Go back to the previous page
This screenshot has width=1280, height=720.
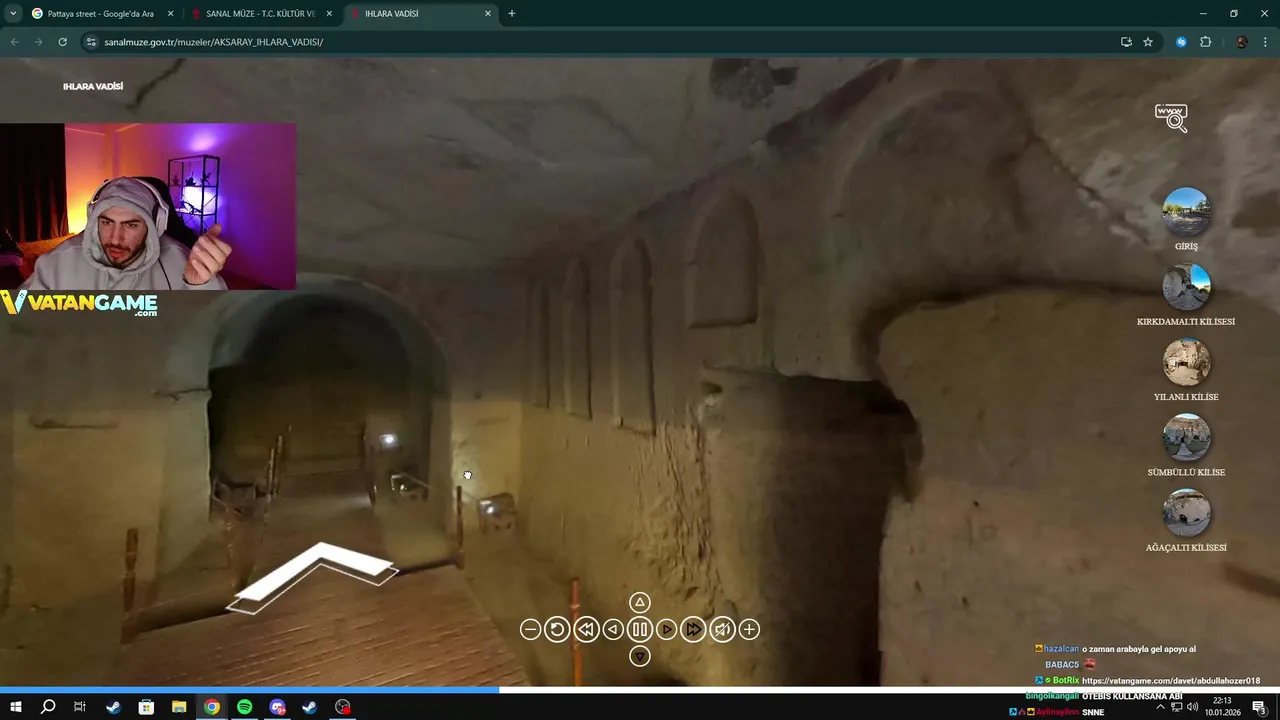click(14, 42)
